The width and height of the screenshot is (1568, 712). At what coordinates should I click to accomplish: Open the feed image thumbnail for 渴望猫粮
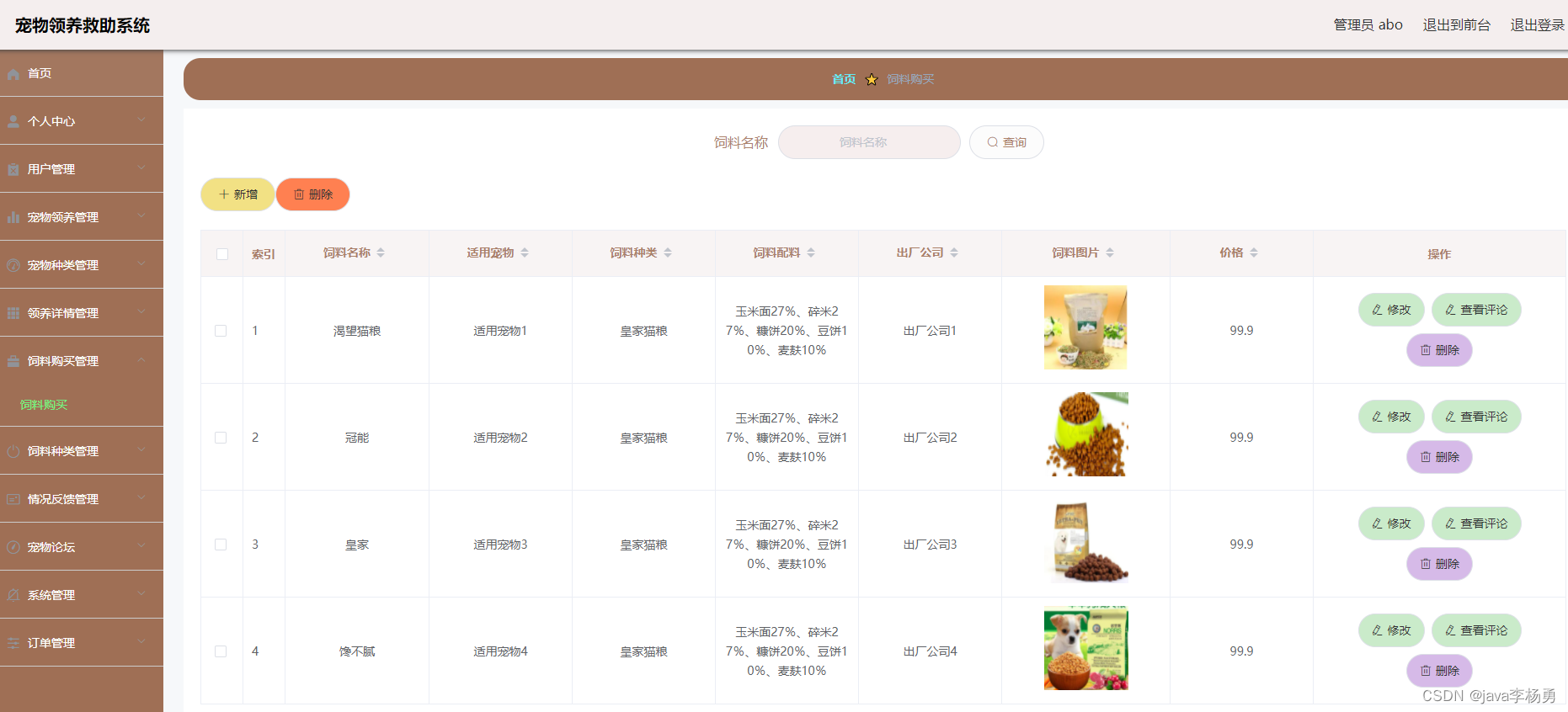tap(1085, 327)
